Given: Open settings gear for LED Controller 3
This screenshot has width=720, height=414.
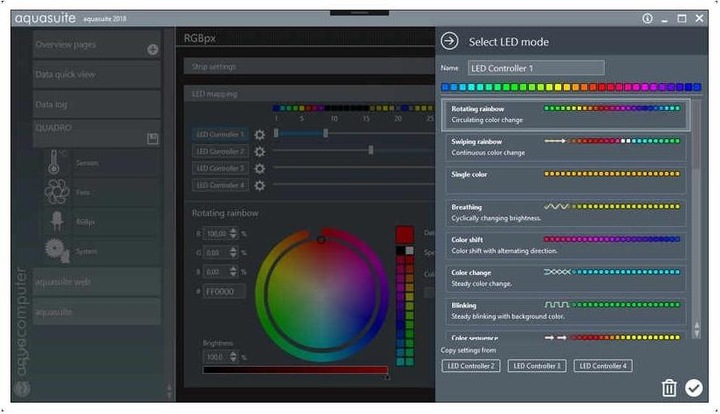Looking at the screenshot, I should tap(260, 168).
